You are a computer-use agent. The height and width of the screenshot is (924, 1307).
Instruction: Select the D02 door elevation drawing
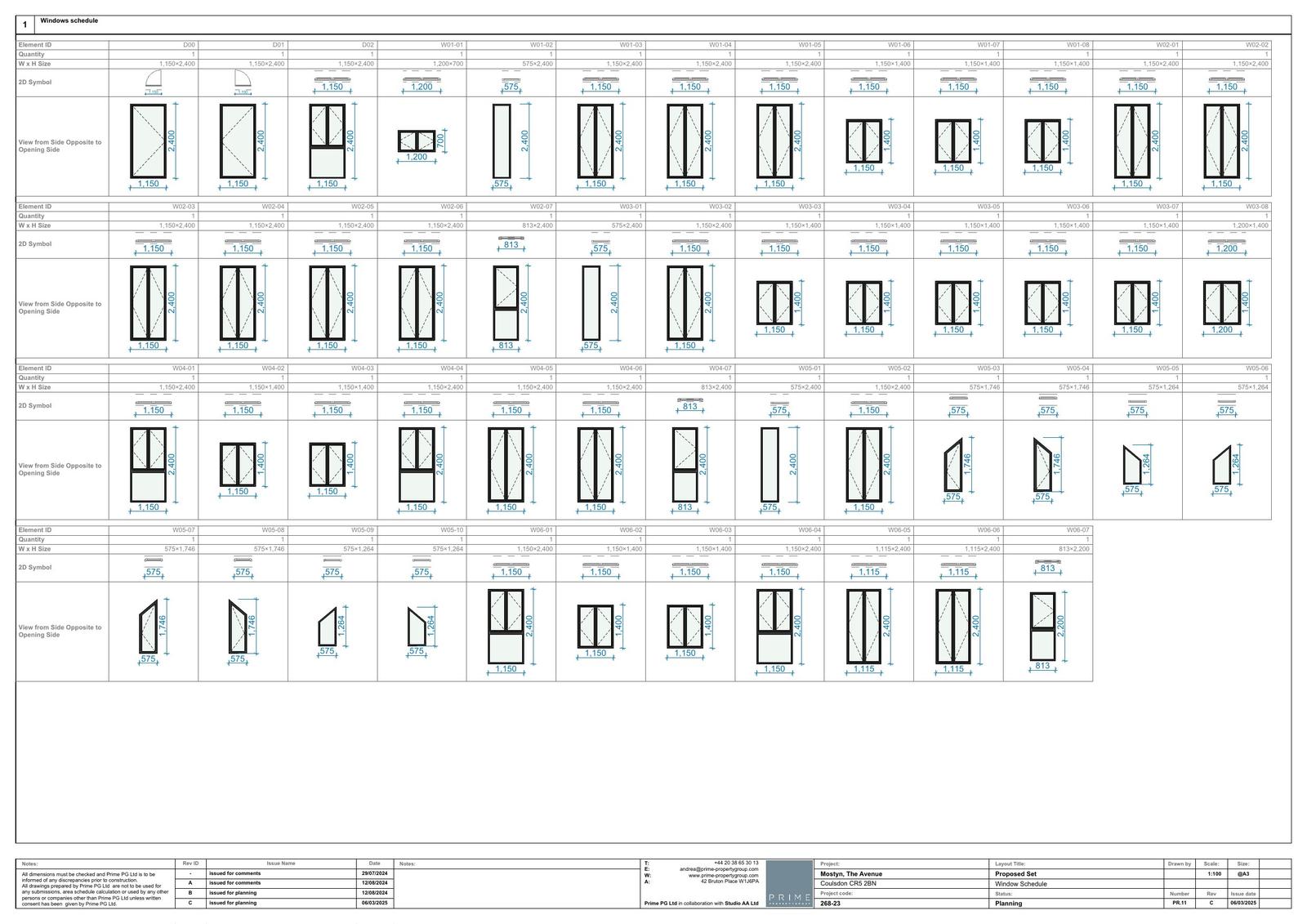click(332, 141)
